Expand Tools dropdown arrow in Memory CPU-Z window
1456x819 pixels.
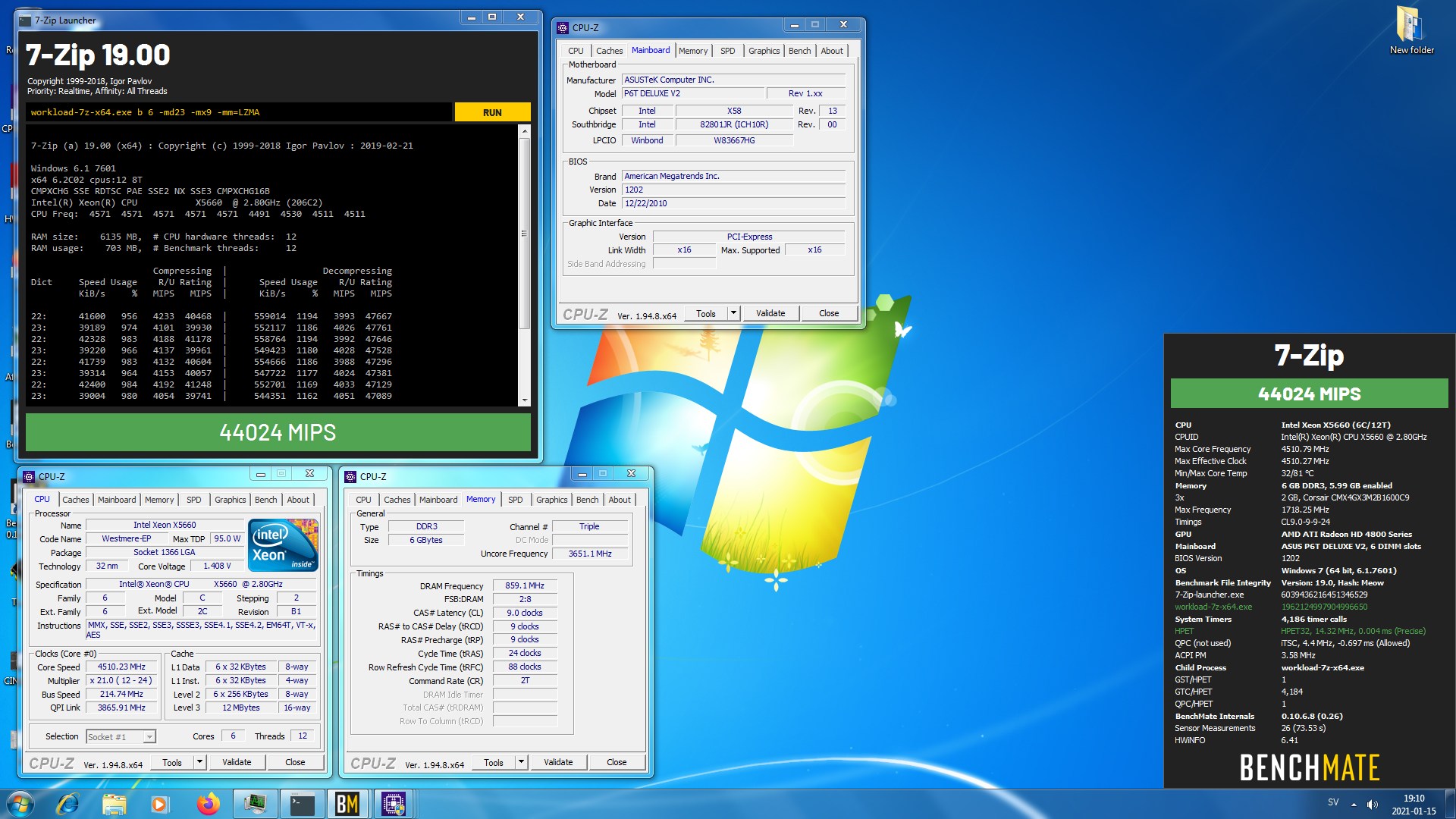pyautogui.click(x=521, y=763)
